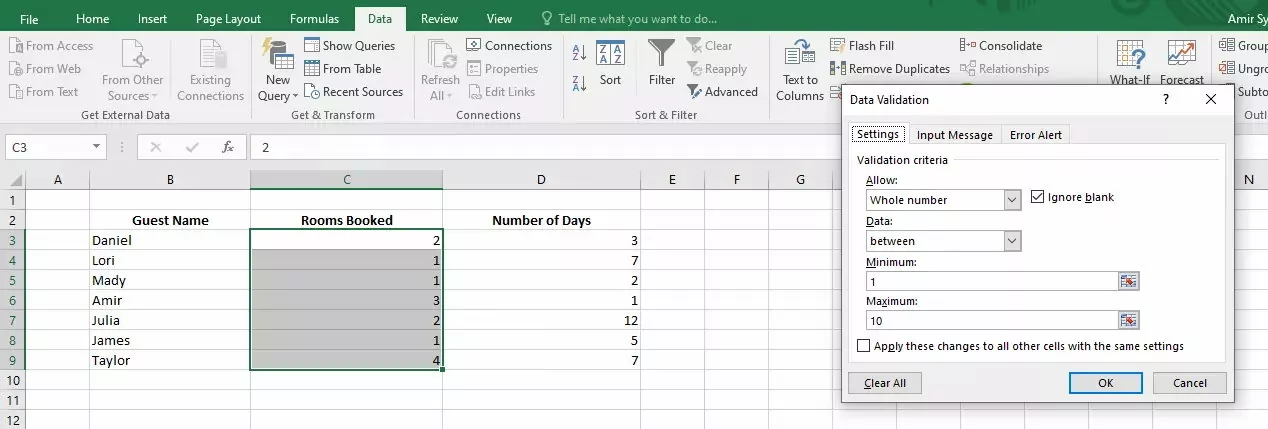Click the Remove Duplicates icon
The height and width of the screenshot is (429, 1268).
(838, 69)
